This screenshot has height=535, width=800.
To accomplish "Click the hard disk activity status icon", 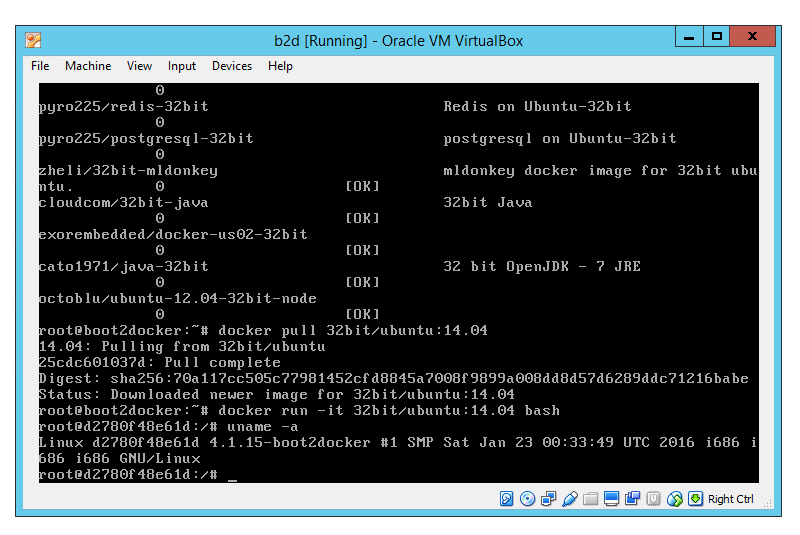I will 506,498.
